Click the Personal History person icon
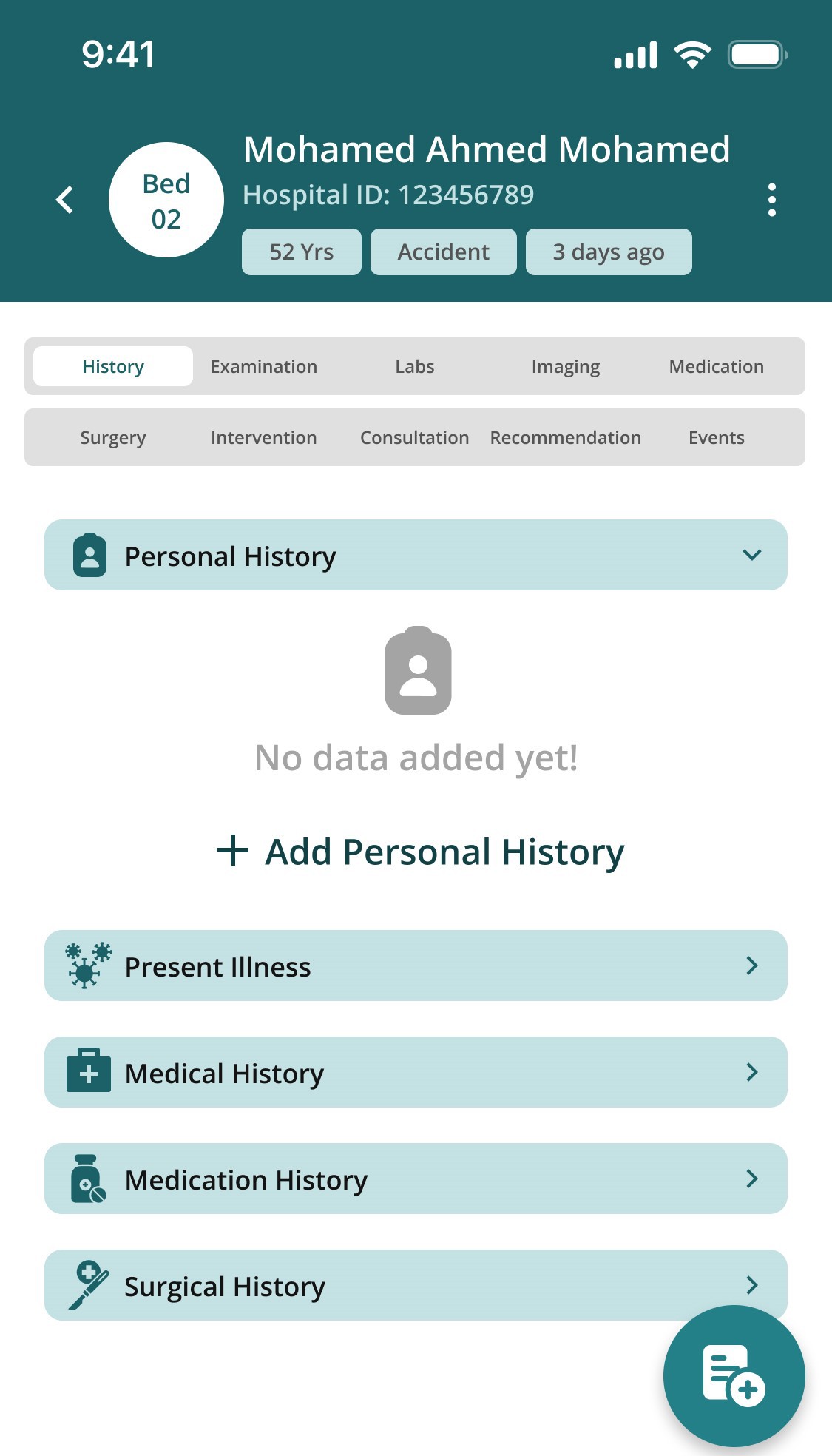Viewport: 832px width, 1456px height. (91, 555)
